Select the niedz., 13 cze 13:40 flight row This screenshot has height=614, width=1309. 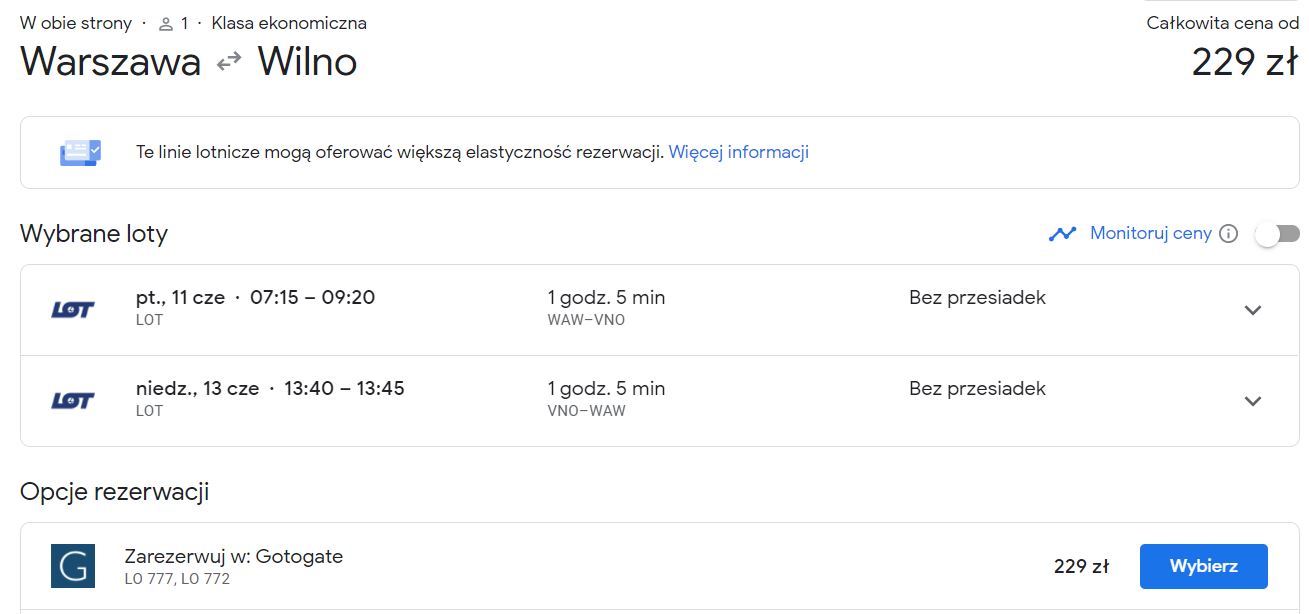[x=660, y=401]
